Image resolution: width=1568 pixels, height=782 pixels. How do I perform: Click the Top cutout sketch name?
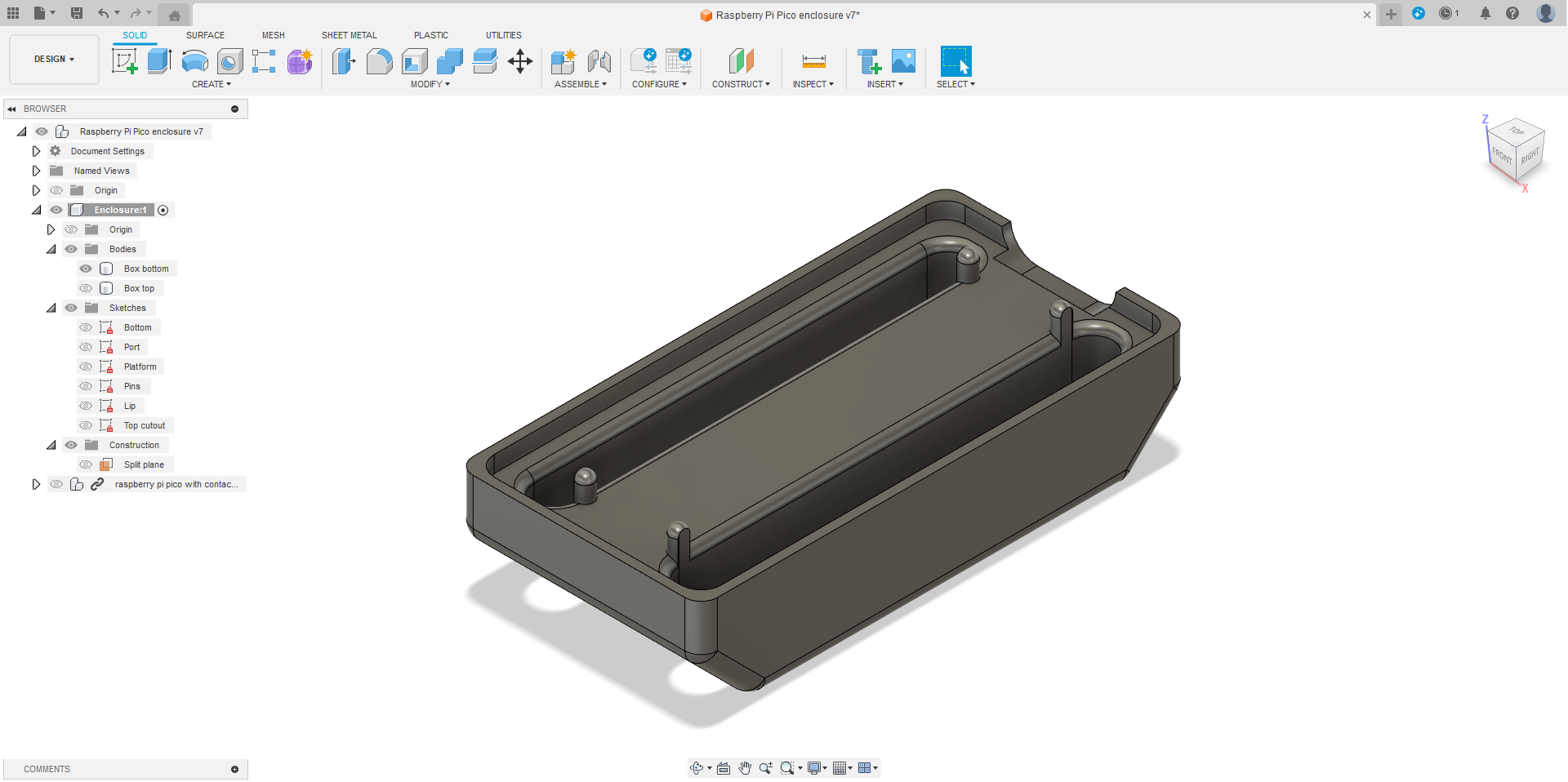point(145,425)
